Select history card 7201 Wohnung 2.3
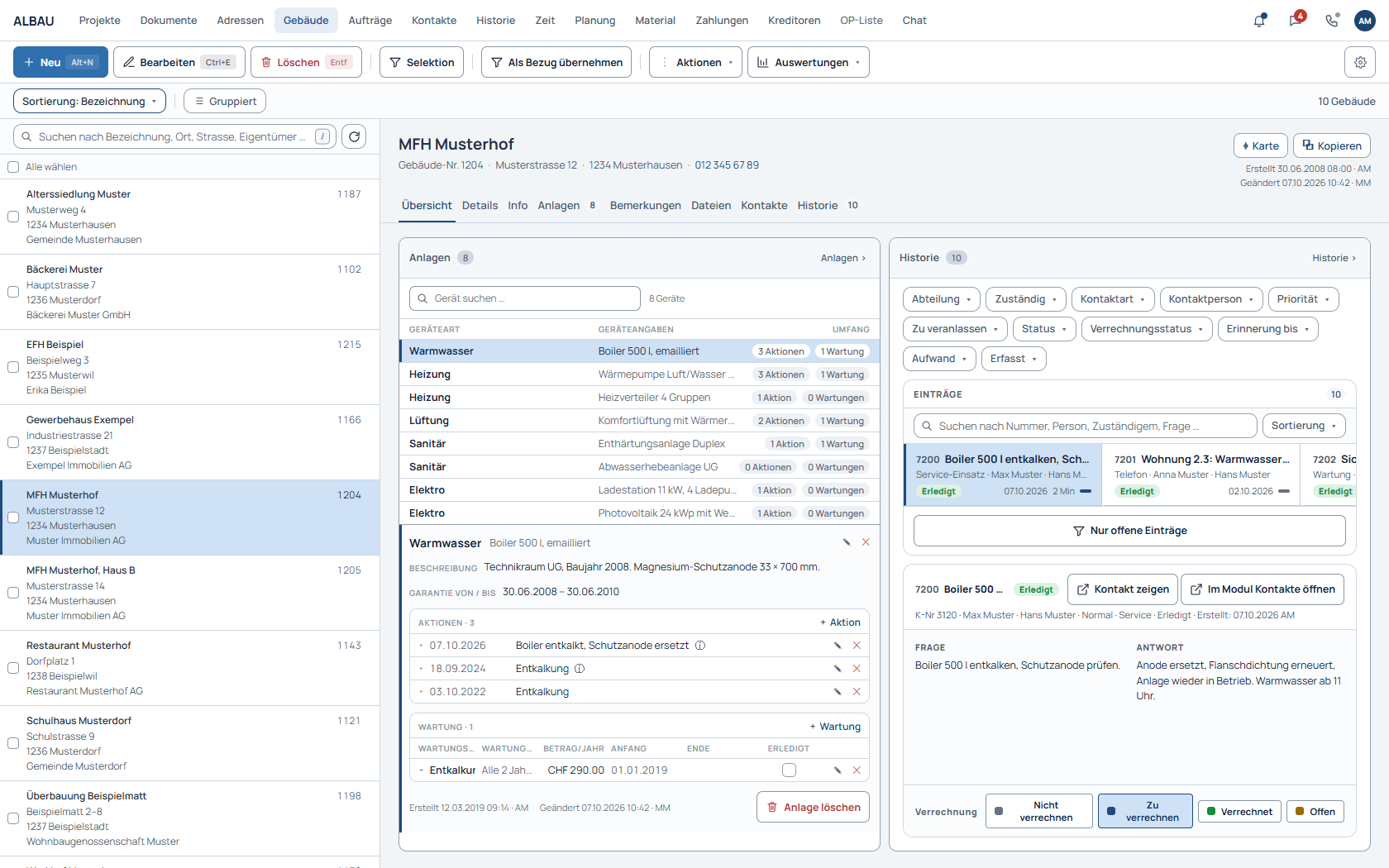 tap(1202, 475)
